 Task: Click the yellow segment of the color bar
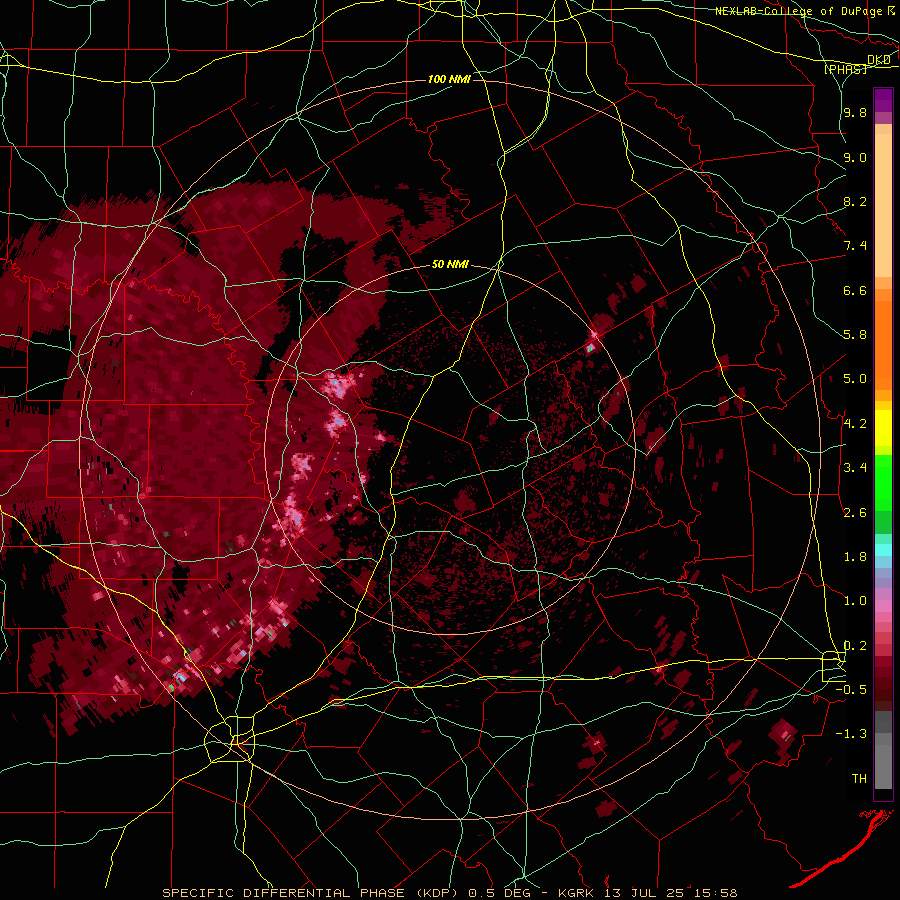coord(883,428)
